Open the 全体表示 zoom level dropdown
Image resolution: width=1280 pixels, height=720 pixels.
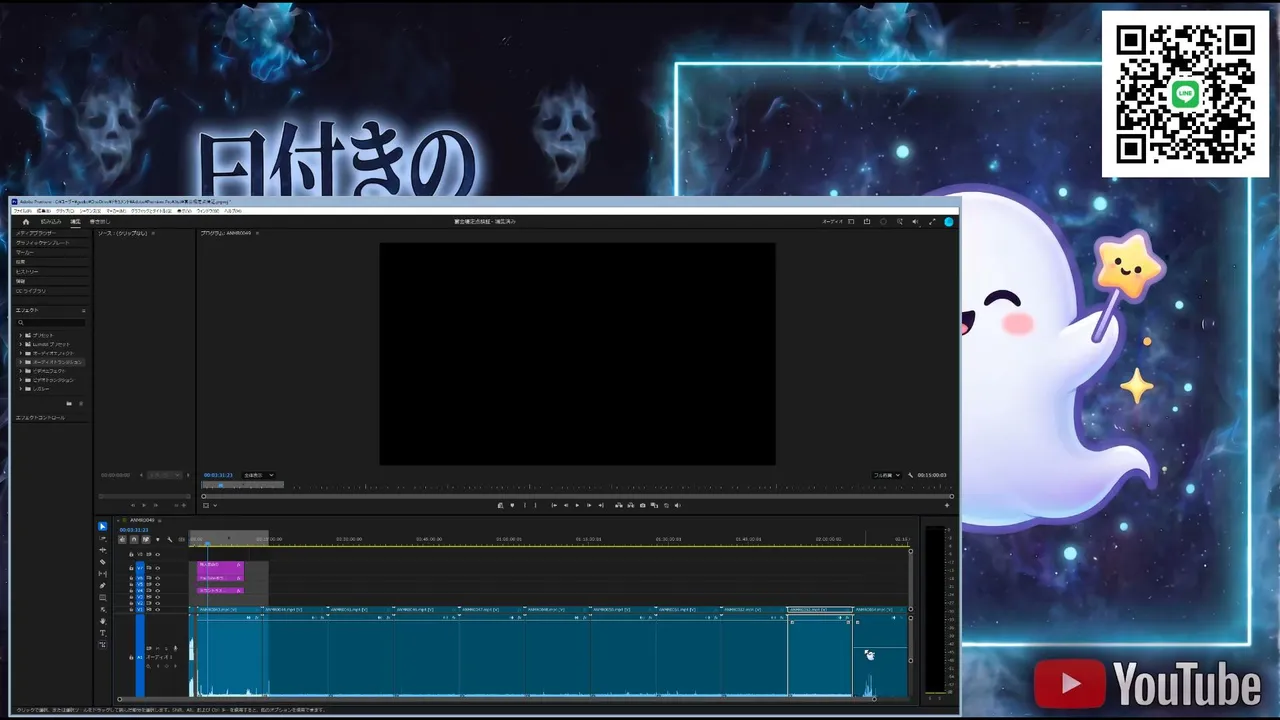pyautogui.click(x=258, y=475)
